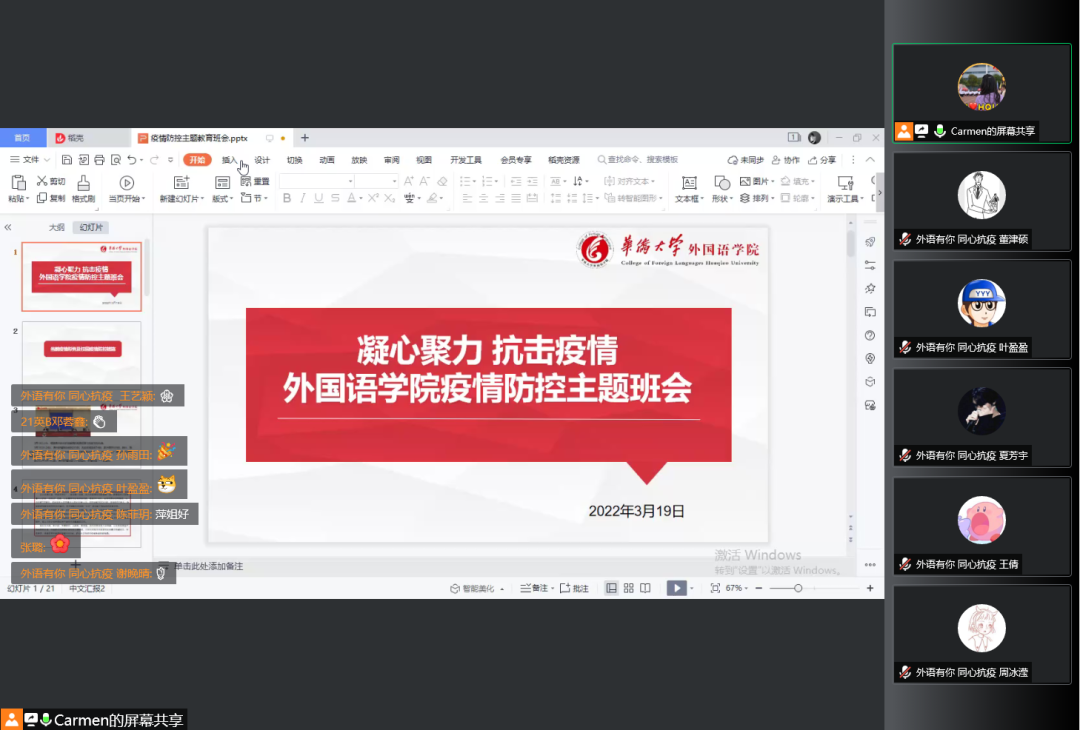
Task: Toggle italic formatting with the I icon
Action: pyautogui.click(x=304, y=197)
